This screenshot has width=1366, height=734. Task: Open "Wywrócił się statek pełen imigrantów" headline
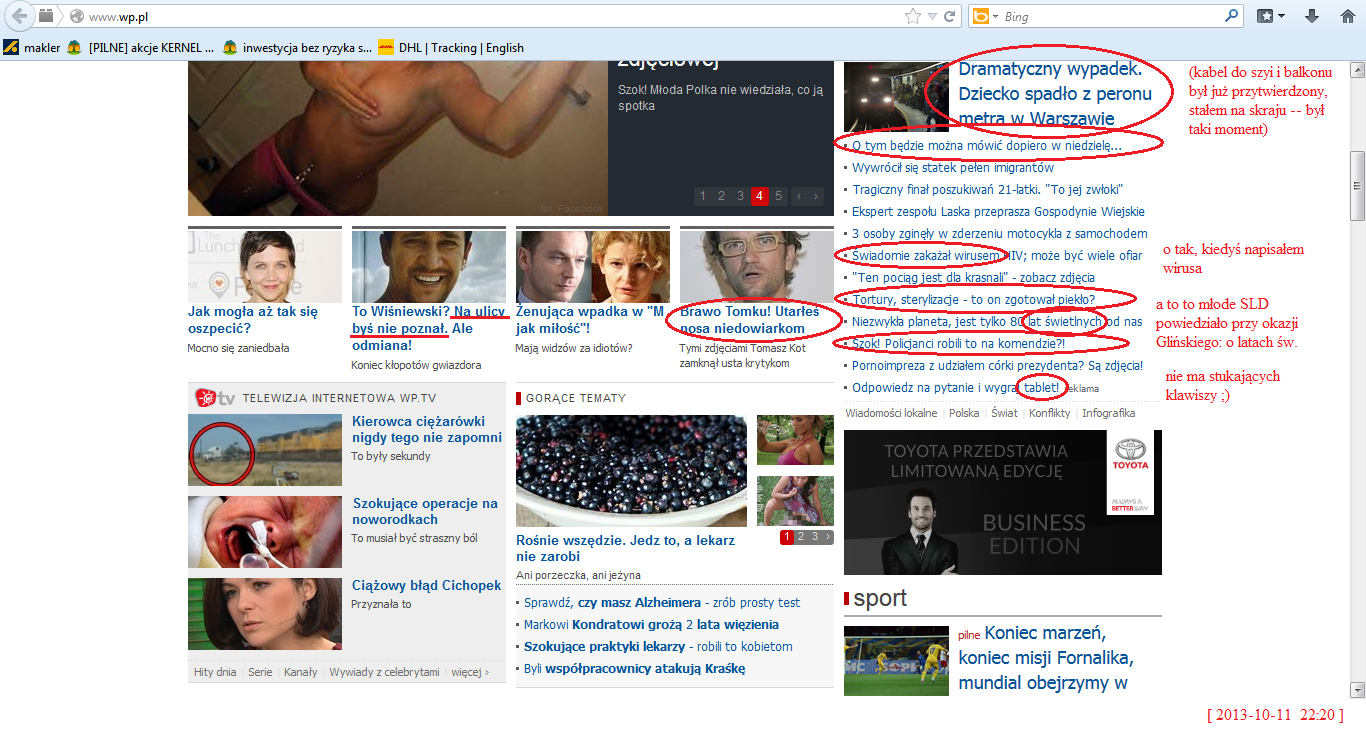[952, 167]
